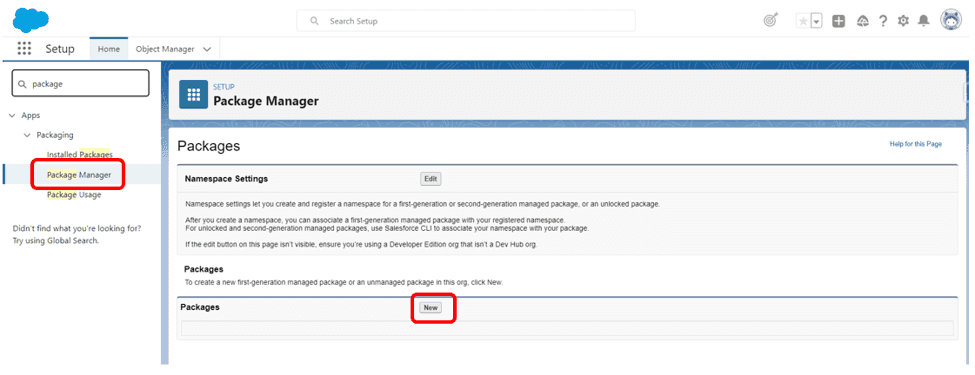
Task: Expand the Object Manager tab chevron
Action: (x=207, y=49)
